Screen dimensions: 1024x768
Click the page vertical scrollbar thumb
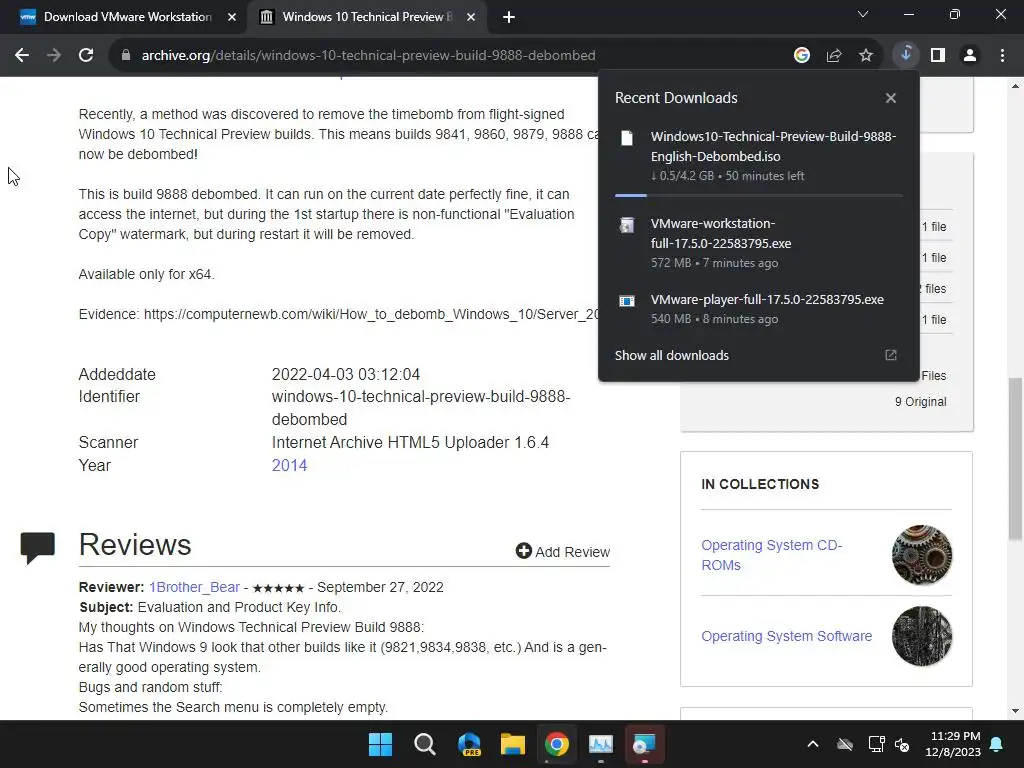(x=1015, y=458)
